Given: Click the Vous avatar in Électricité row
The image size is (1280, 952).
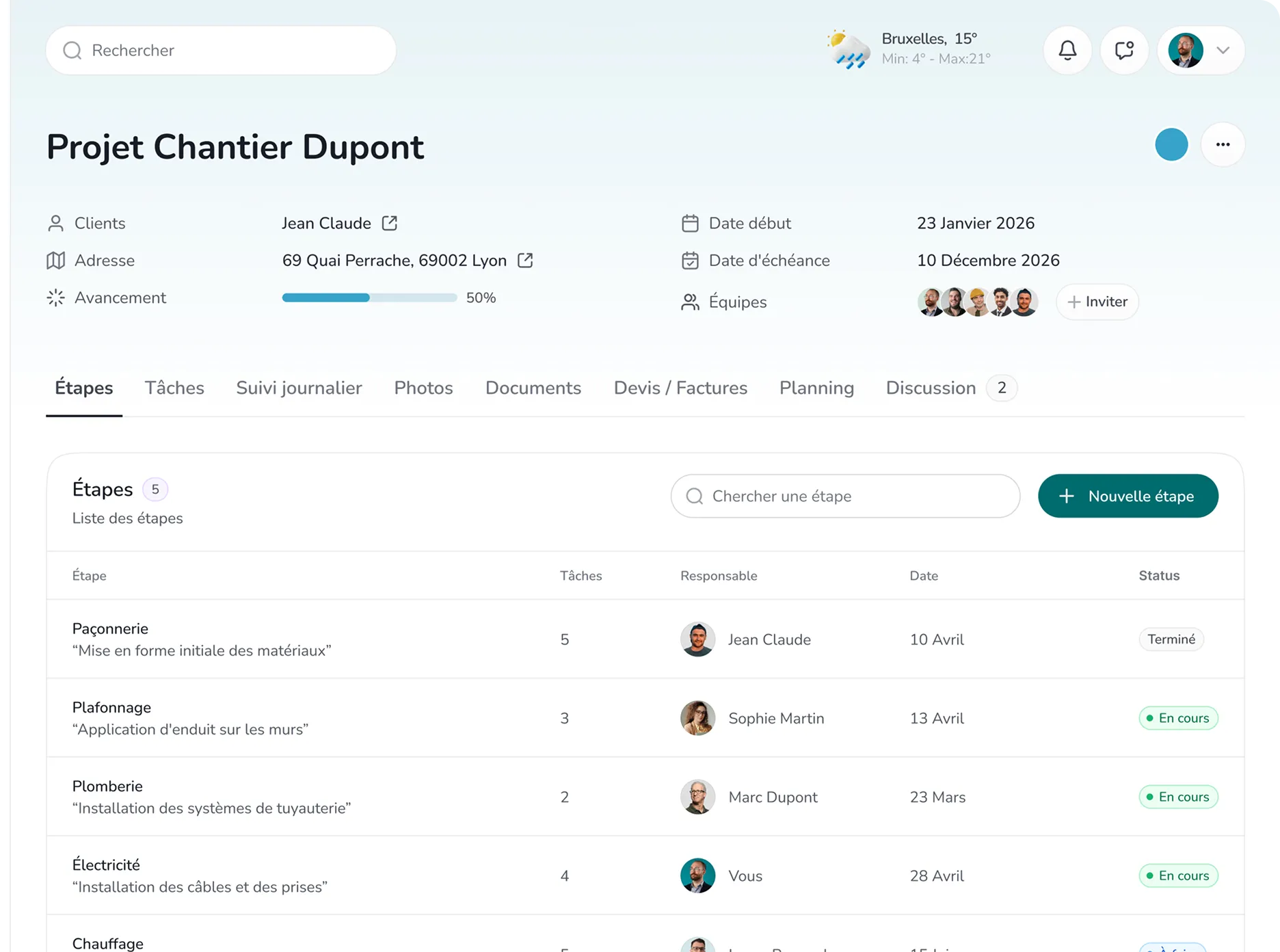Looking at the screenshot, I should (697, 875).
